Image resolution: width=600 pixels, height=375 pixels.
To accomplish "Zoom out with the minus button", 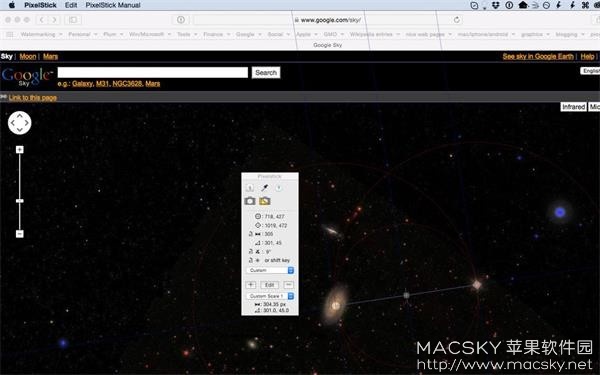I will click(x=20, y=234).
